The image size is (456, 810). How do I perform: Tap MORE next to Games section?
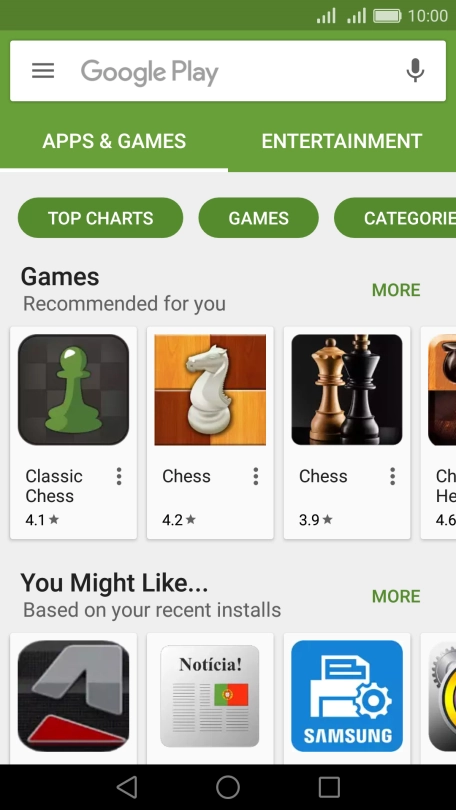pyautogui.click(x=396, y=290)
